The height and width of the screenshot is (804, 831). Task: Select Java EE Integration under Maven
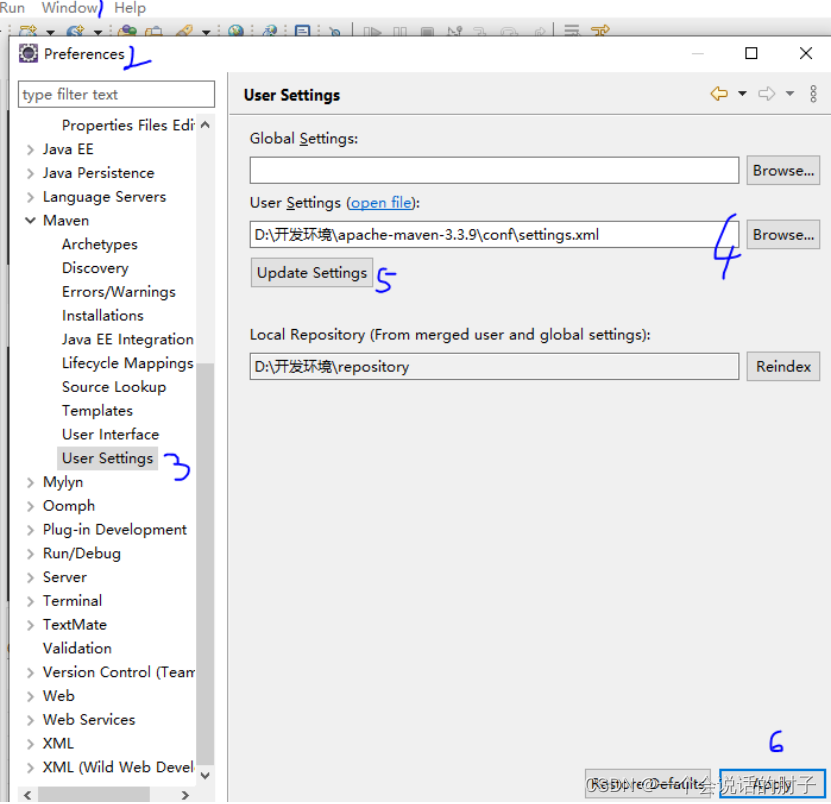pos(127,340)
